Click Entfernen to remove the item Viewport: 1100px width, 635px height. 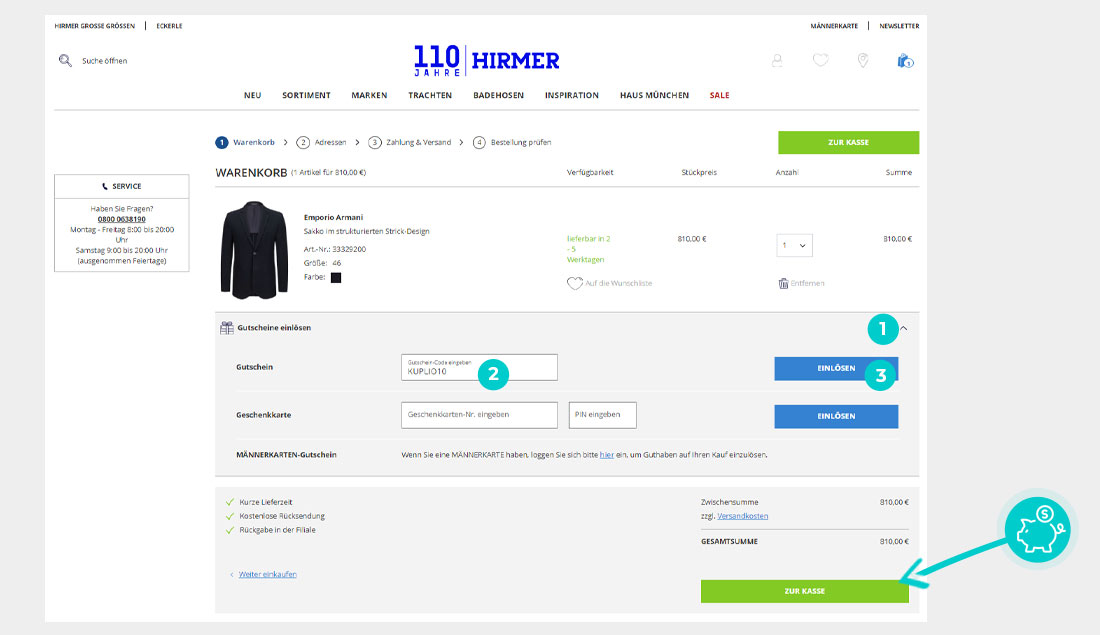point(807,283)
